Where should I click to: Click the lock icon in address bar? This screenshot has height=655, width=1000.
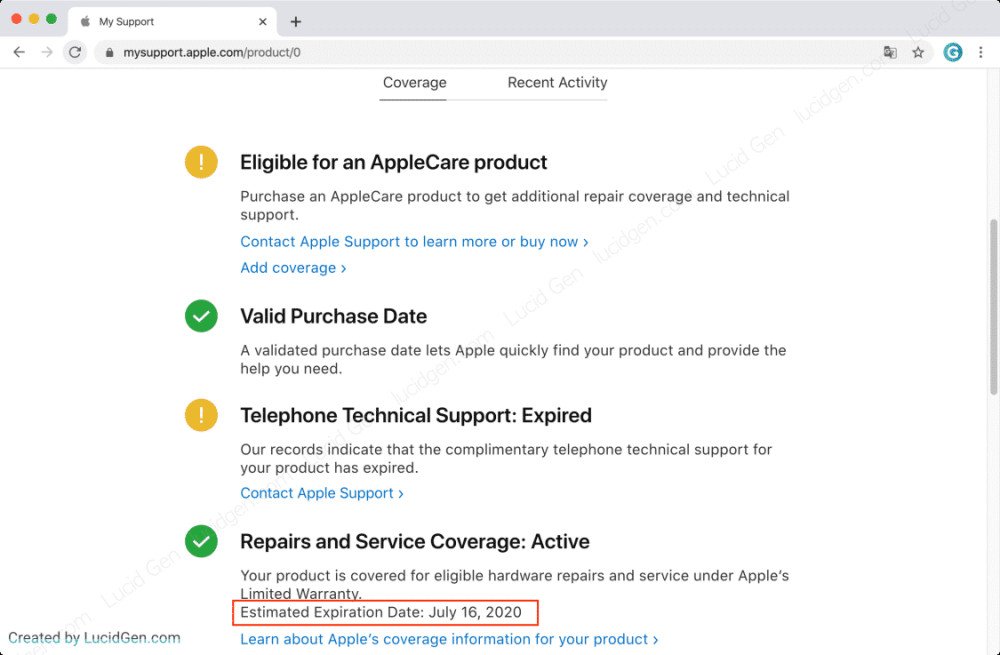pos(109,53)
